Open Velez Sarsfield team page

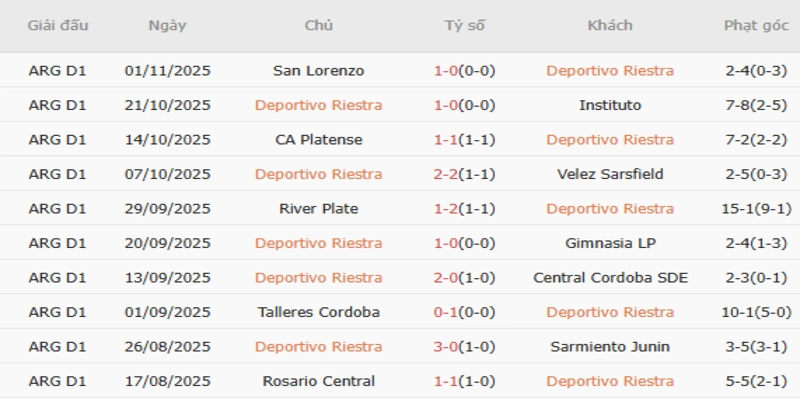click(x=610, y=174)
